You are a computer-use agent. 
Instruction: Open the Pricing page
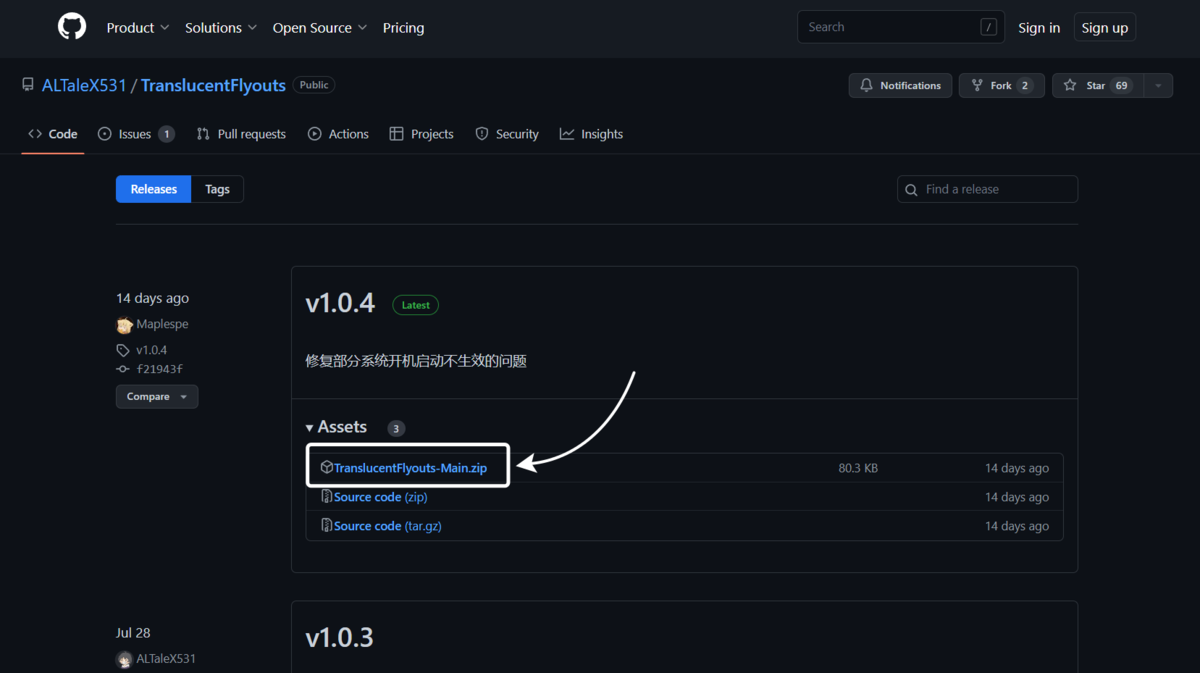pos(403,28)
